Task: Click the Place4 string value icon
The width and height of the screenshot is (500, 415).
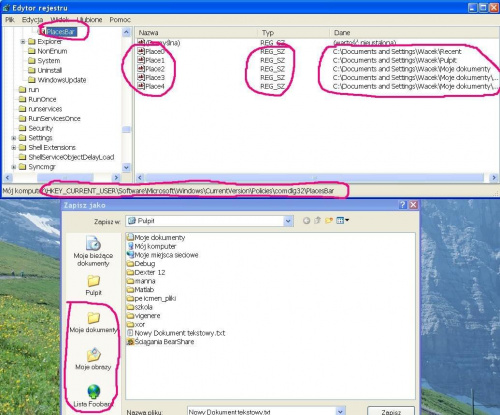Action: coord(141,86)
